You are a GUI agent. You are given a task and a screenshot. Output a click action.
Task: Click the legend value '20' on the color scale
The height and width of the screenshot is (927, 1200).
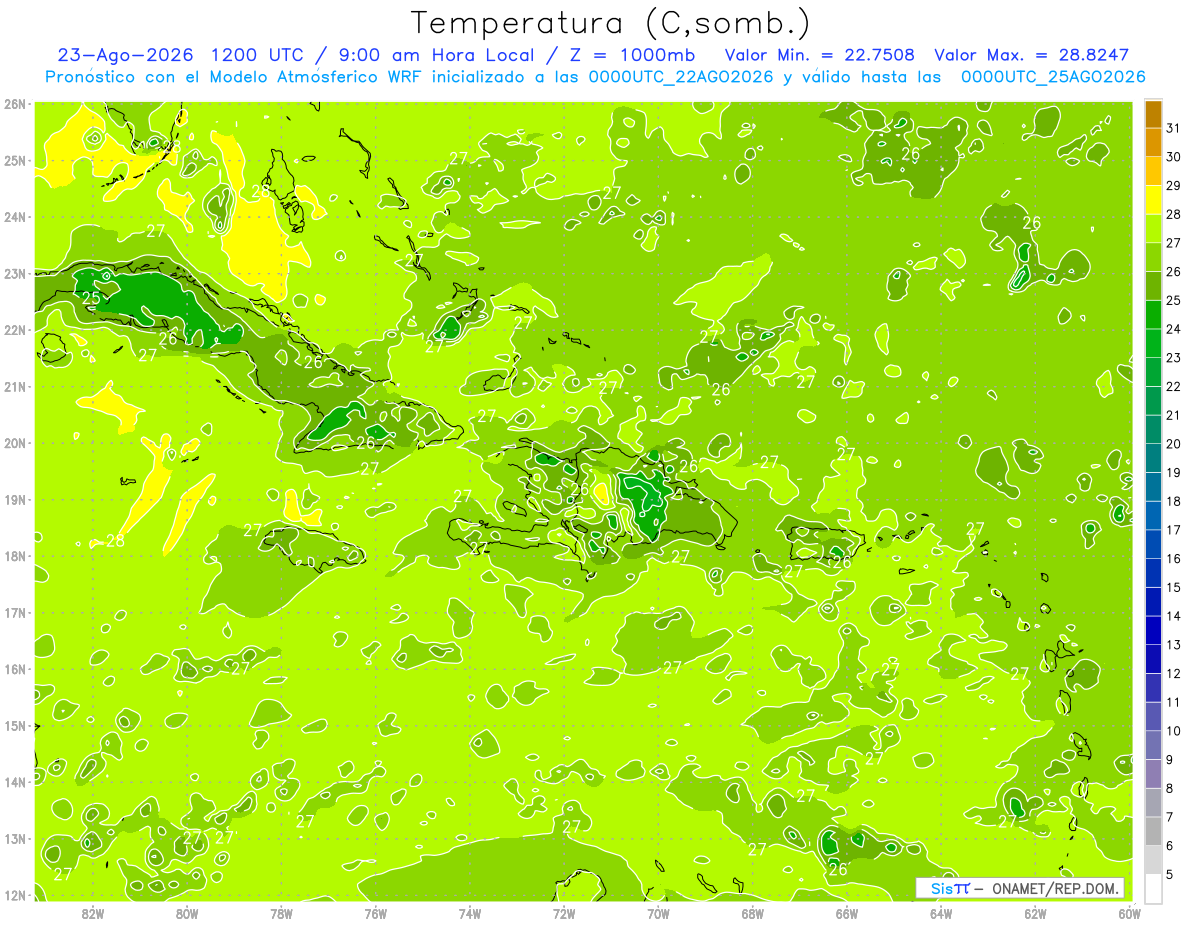(x=1174, y=444)
